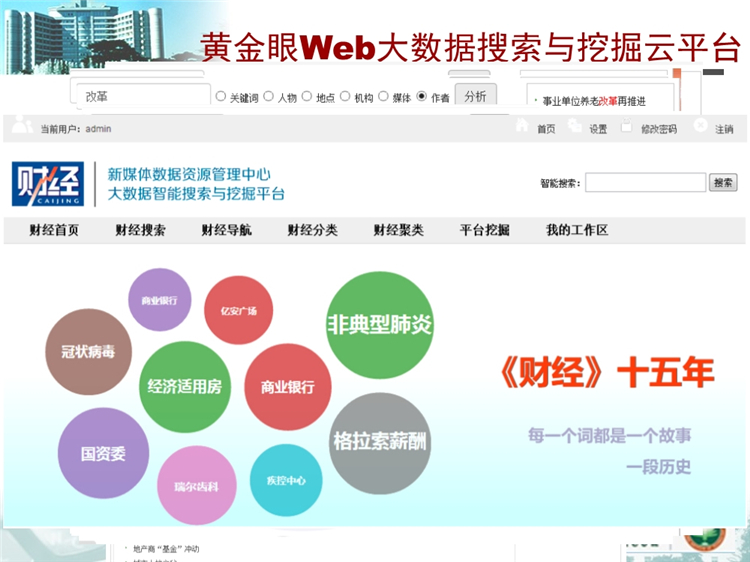Click the 疾控中心 cyan bubble
Viewport: 750px width, 562px height.
pos(286,480)
